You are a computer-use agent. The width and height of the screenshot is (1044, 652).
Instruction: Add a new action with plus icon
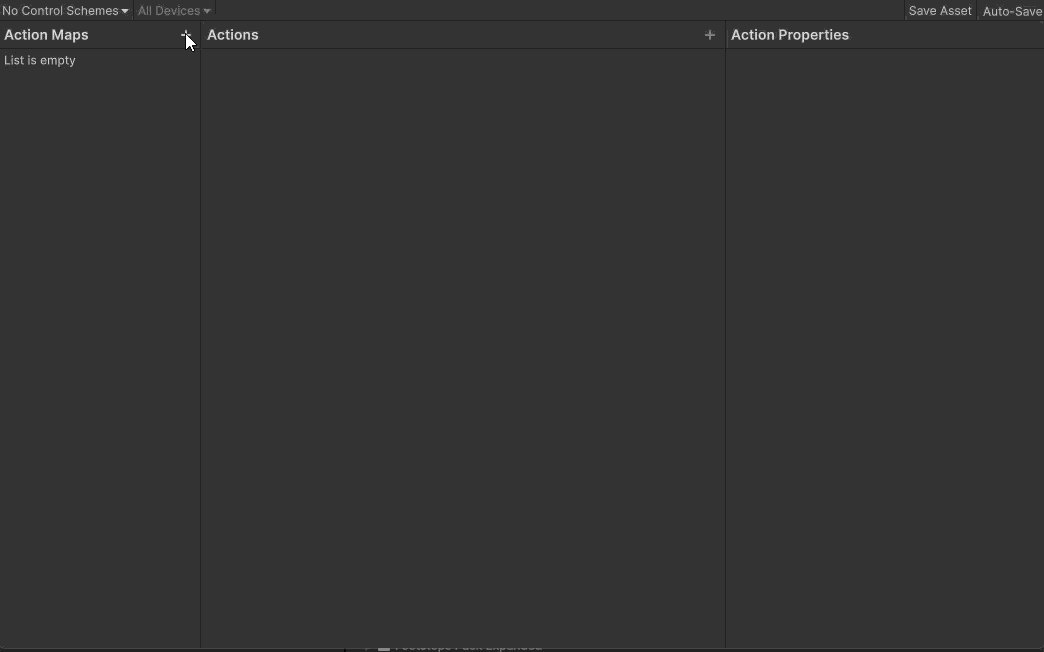[x=710, y=35]
